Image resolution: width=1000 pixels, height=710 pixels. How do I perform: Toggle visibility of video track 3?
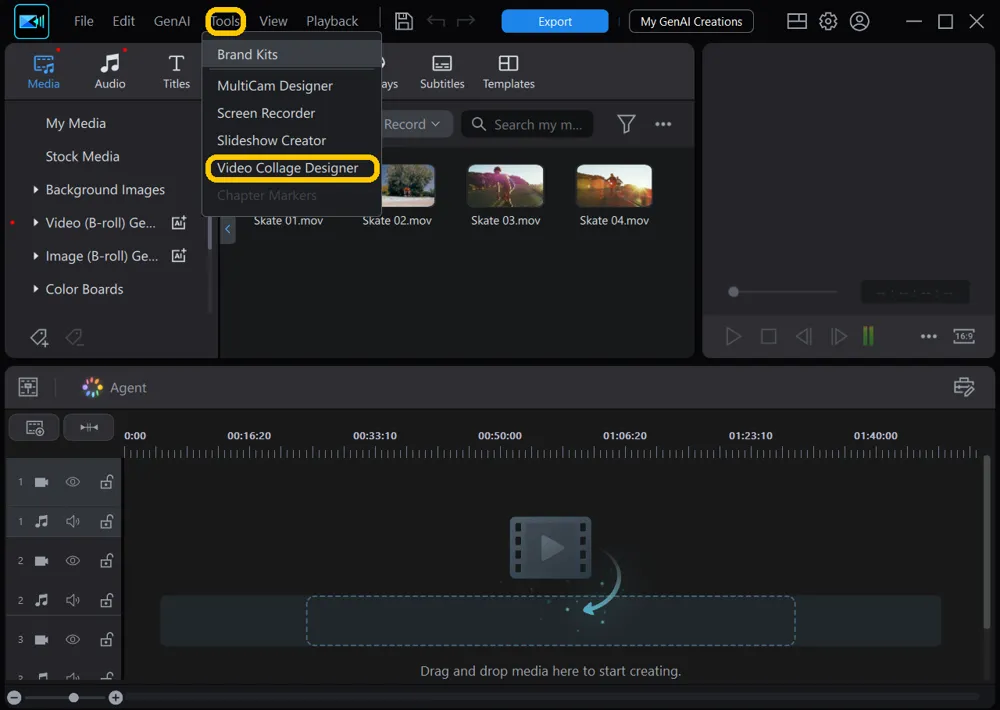pos(73,639)
